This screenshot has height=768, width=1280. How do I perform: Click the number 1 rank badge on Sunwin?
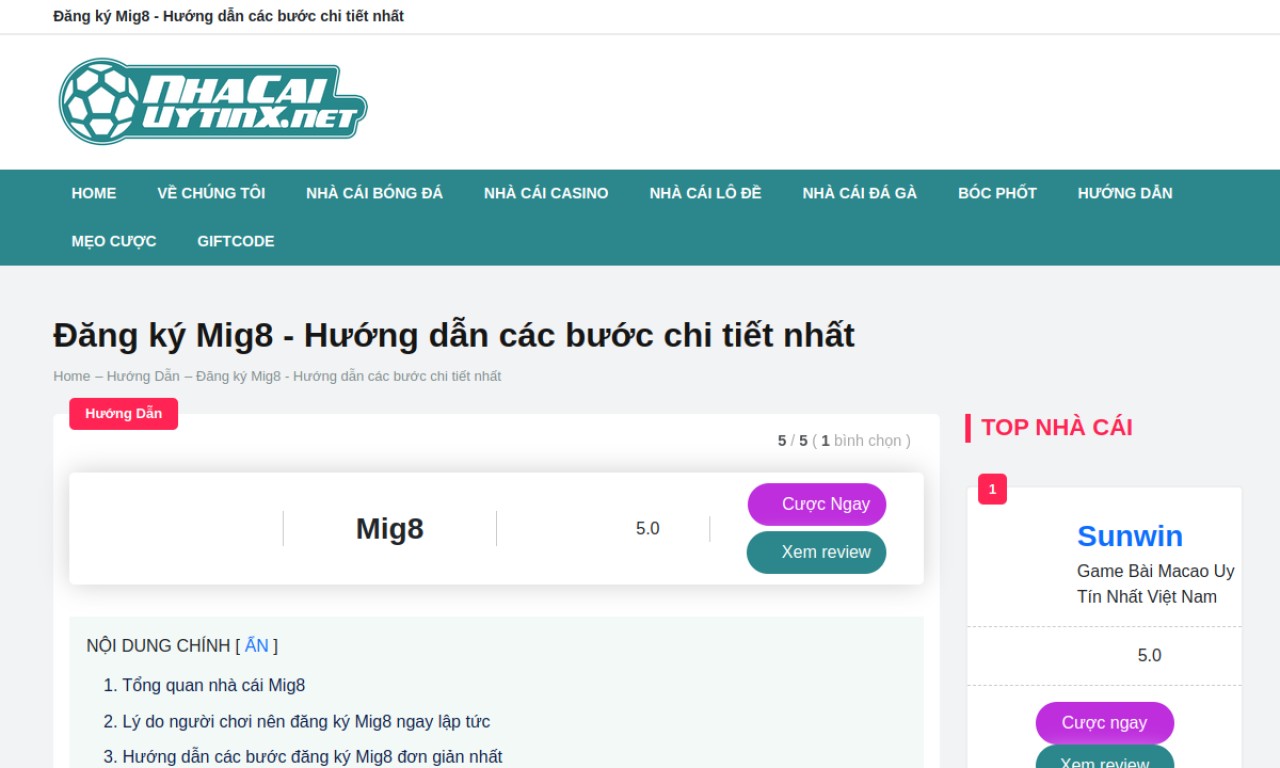tap(992, 489)
